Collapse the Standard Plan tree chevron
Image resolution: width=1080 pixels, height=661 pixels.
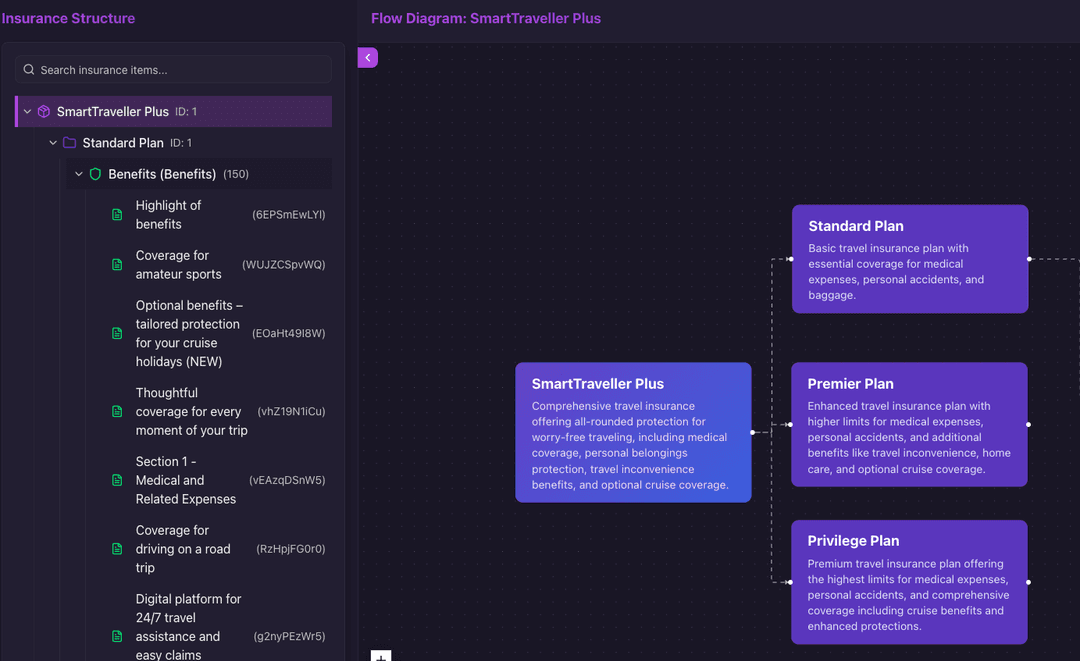point(53,143)
